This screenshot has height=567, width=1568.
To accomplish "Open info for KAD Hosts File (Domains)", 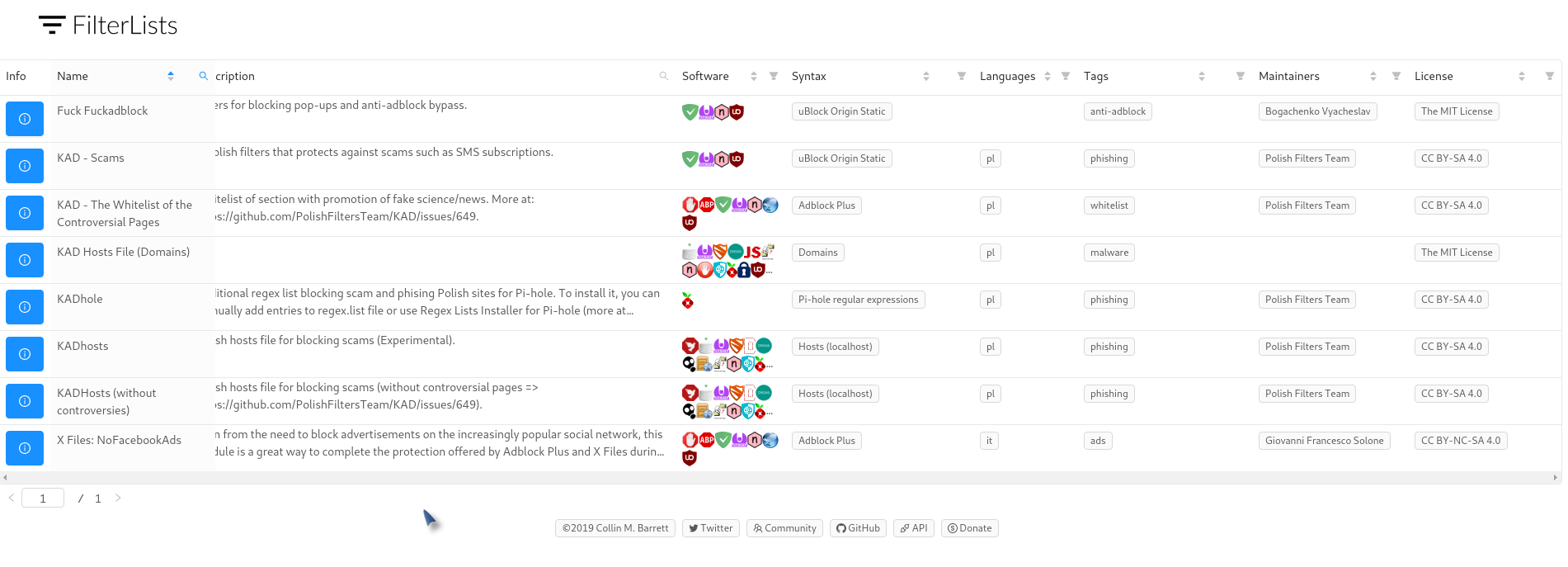I will 25,260.
